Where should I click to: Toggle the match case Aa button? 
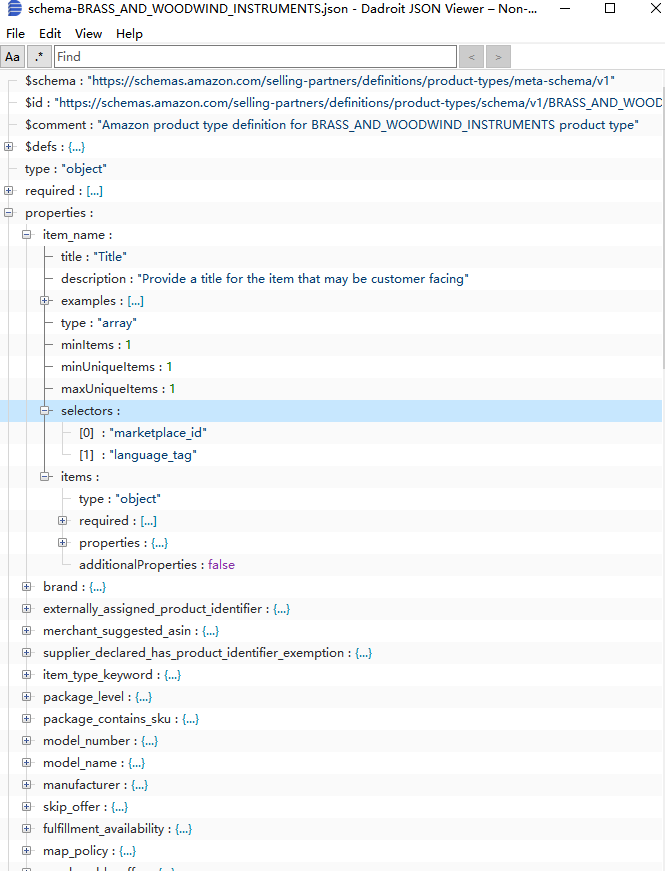click(13, 57)
